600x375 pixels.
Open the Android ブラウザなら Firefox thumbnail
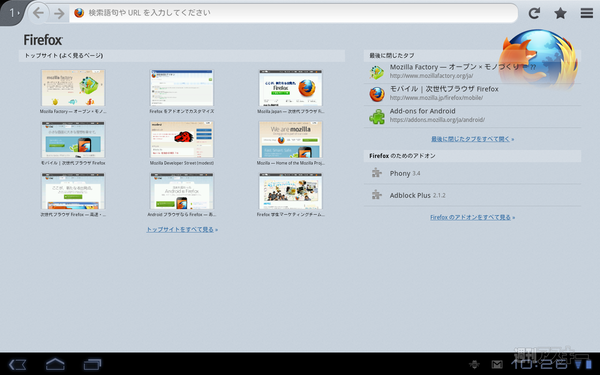pos(182,191)
